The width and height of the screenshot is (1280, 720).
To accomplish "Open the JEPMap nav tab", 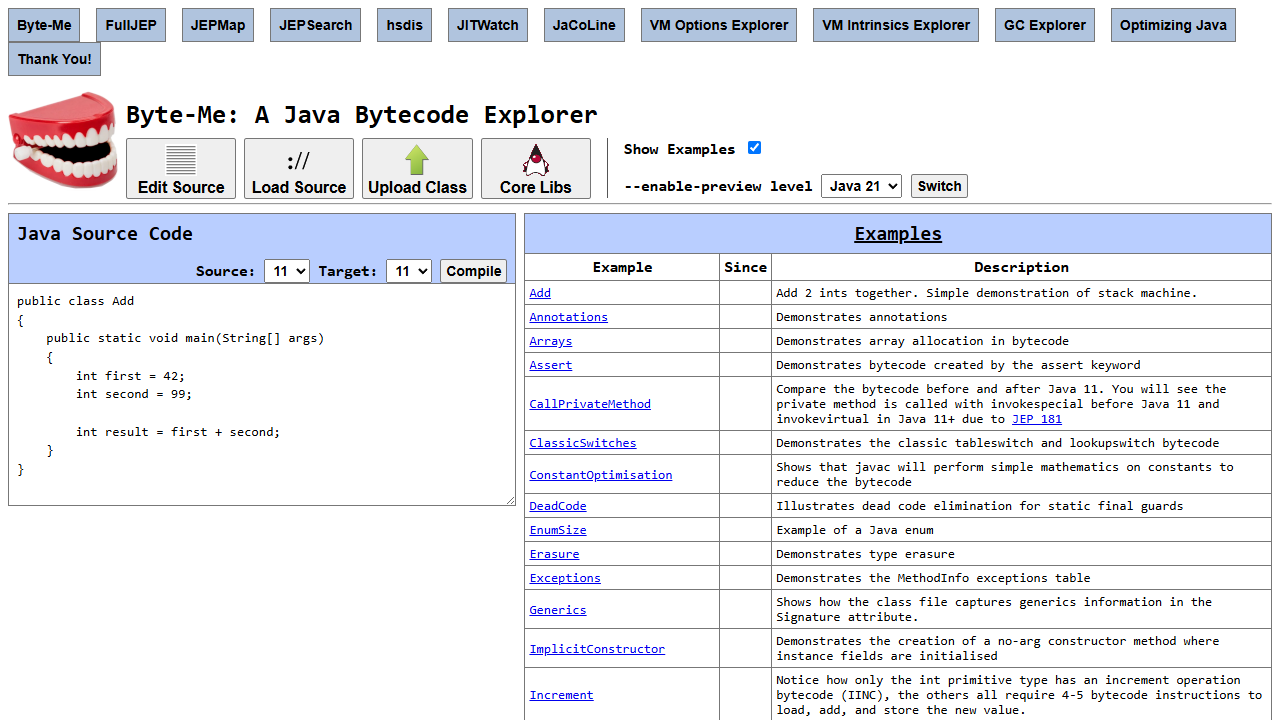I will [218, 25].
